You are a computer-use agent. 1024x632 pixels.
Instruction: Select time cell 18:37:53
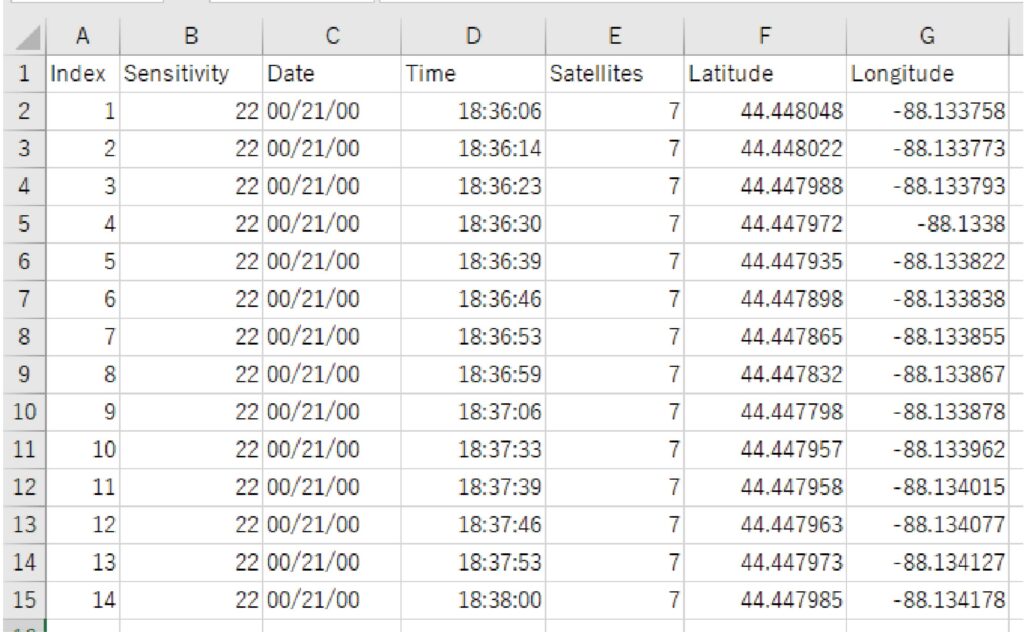pyautogui.click(x=473, y=563)
